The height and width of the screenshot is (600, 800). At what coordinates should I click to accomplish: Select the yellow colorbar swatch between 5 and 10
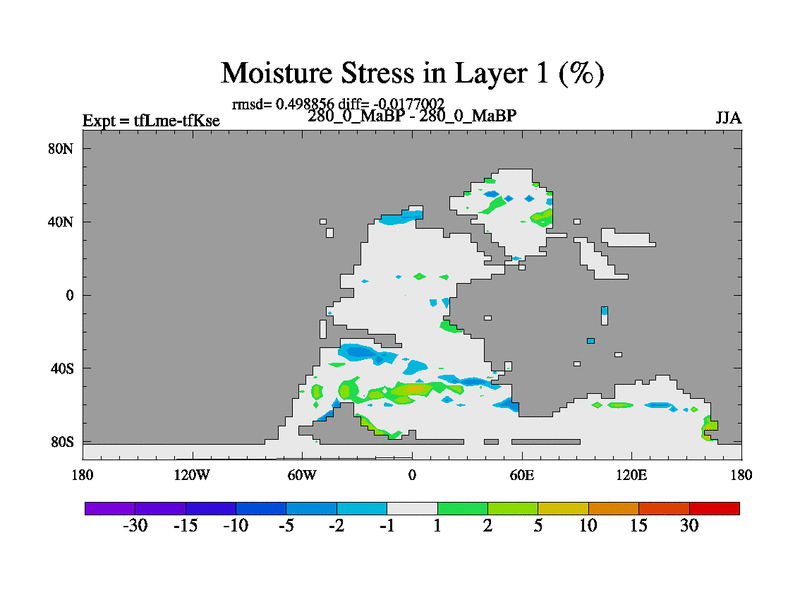[x=563, y=508]
